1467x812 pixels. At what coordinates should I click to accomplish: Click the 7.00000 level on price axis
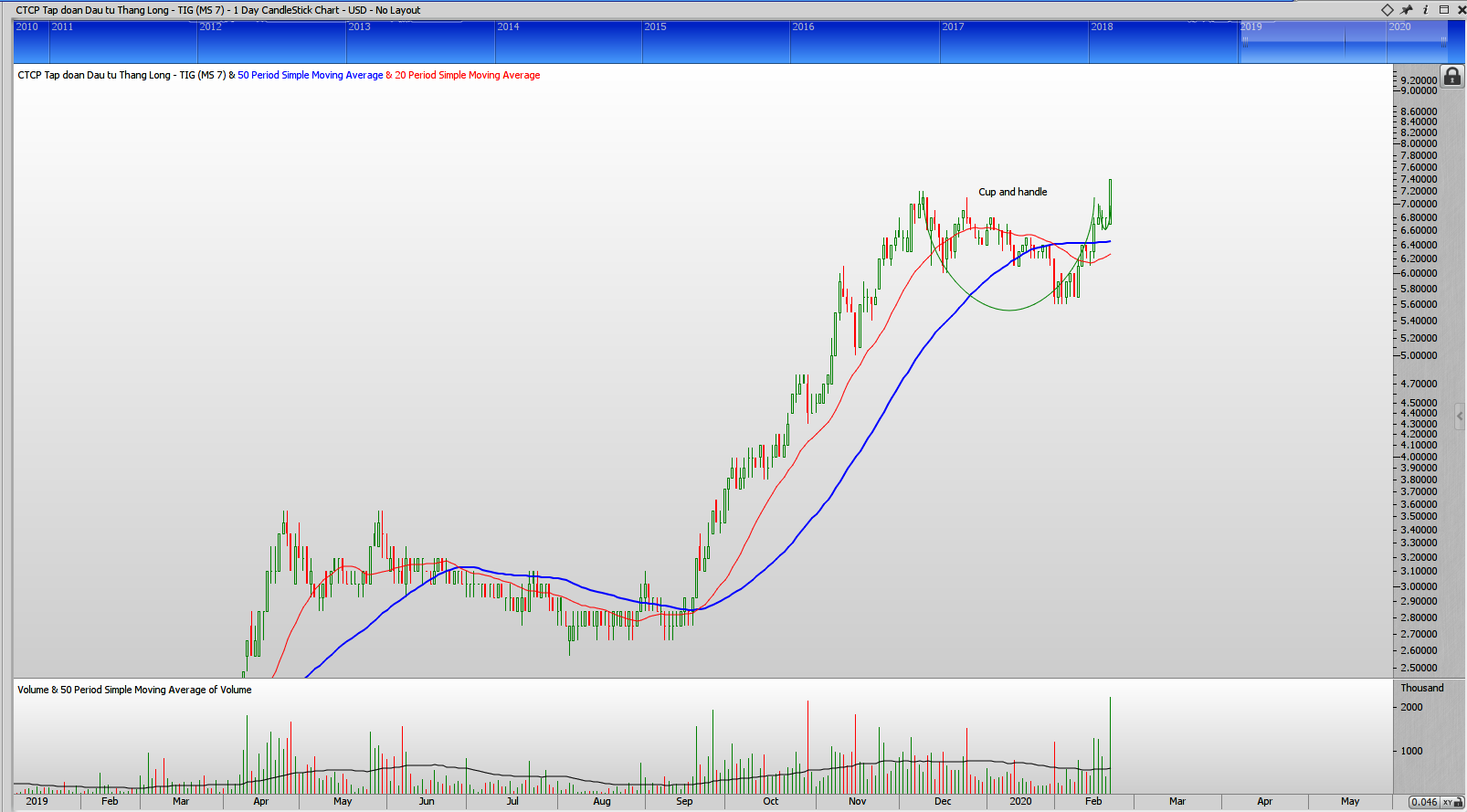[x=1419, y=204]
